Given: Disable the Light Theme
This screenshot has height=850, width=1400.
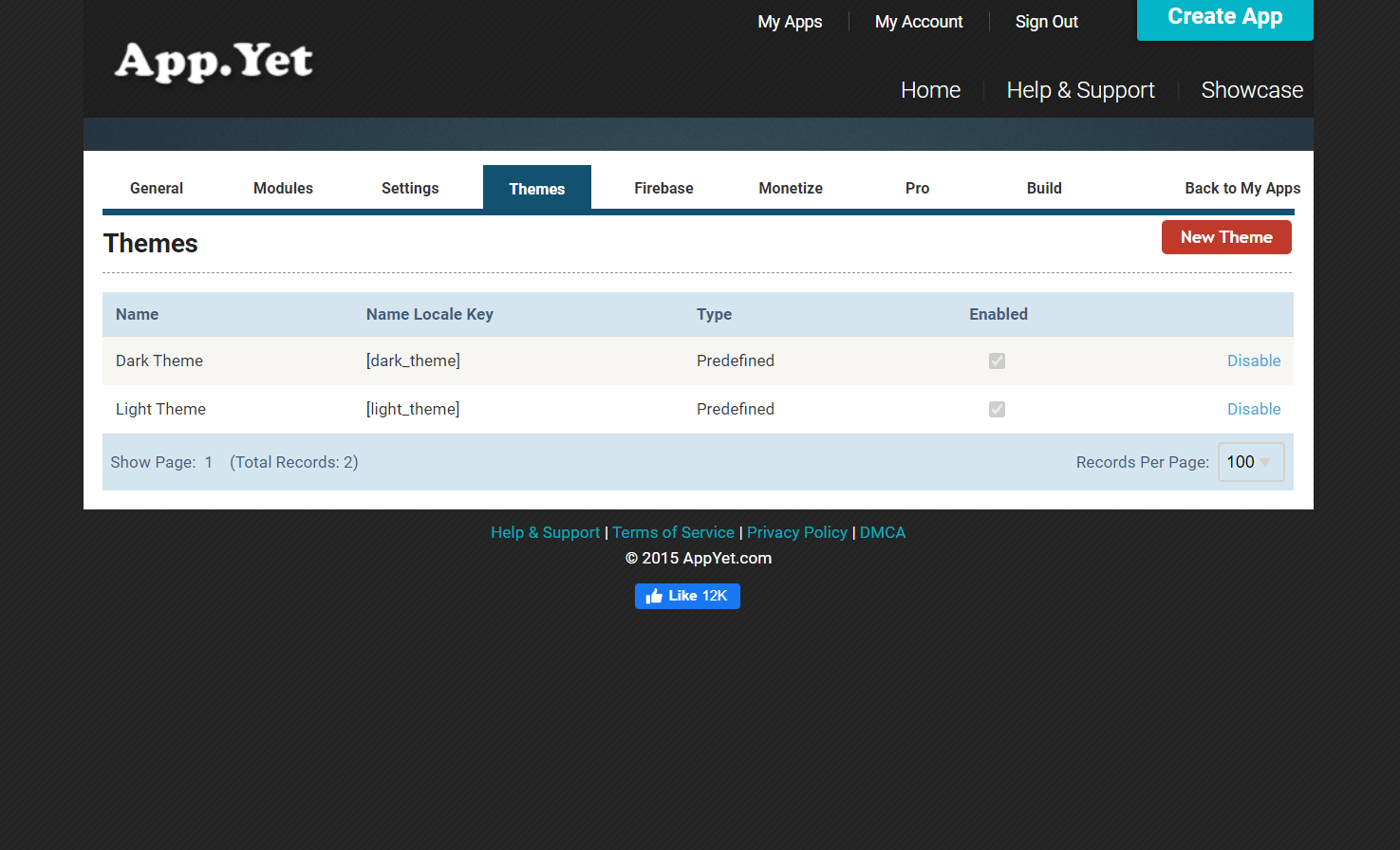Looking at the screenshot, I should [1254, 409].
